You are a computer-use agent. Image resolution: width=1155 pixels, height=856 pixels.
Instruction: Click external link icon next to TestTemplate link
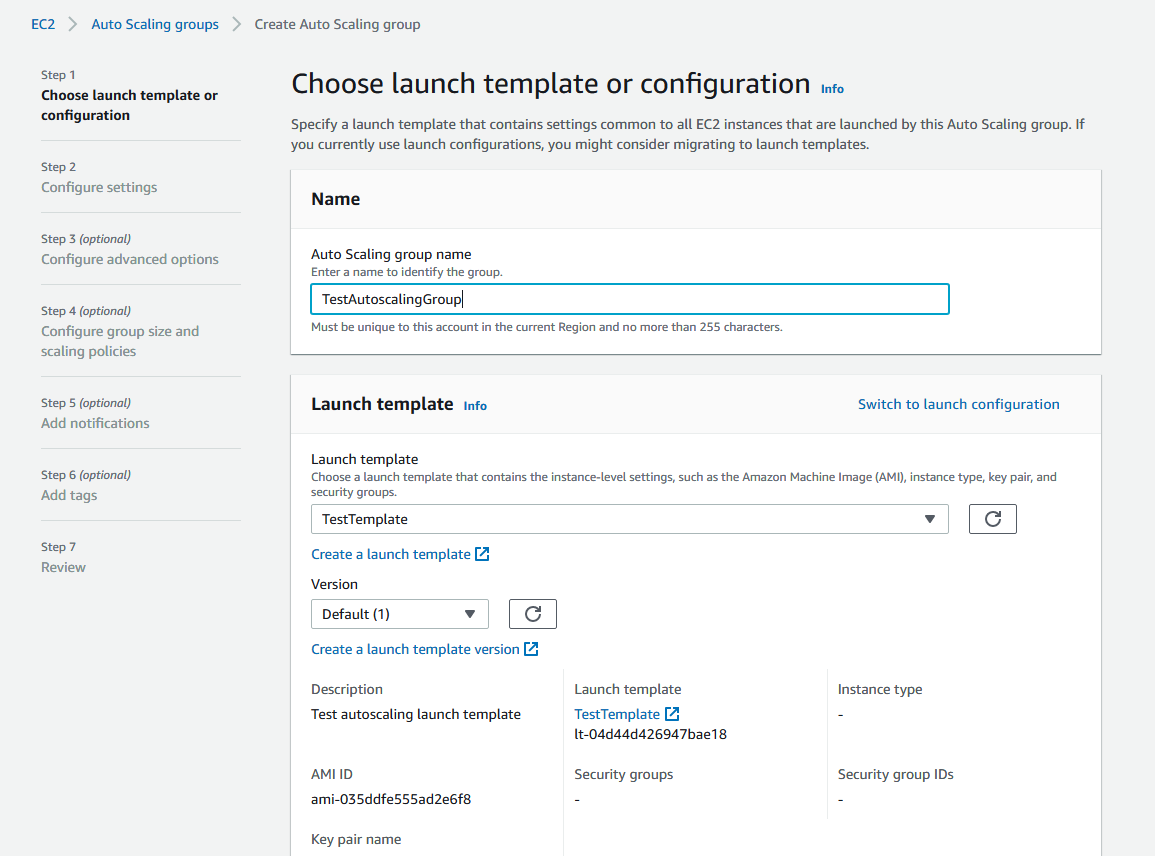point(672,714)
